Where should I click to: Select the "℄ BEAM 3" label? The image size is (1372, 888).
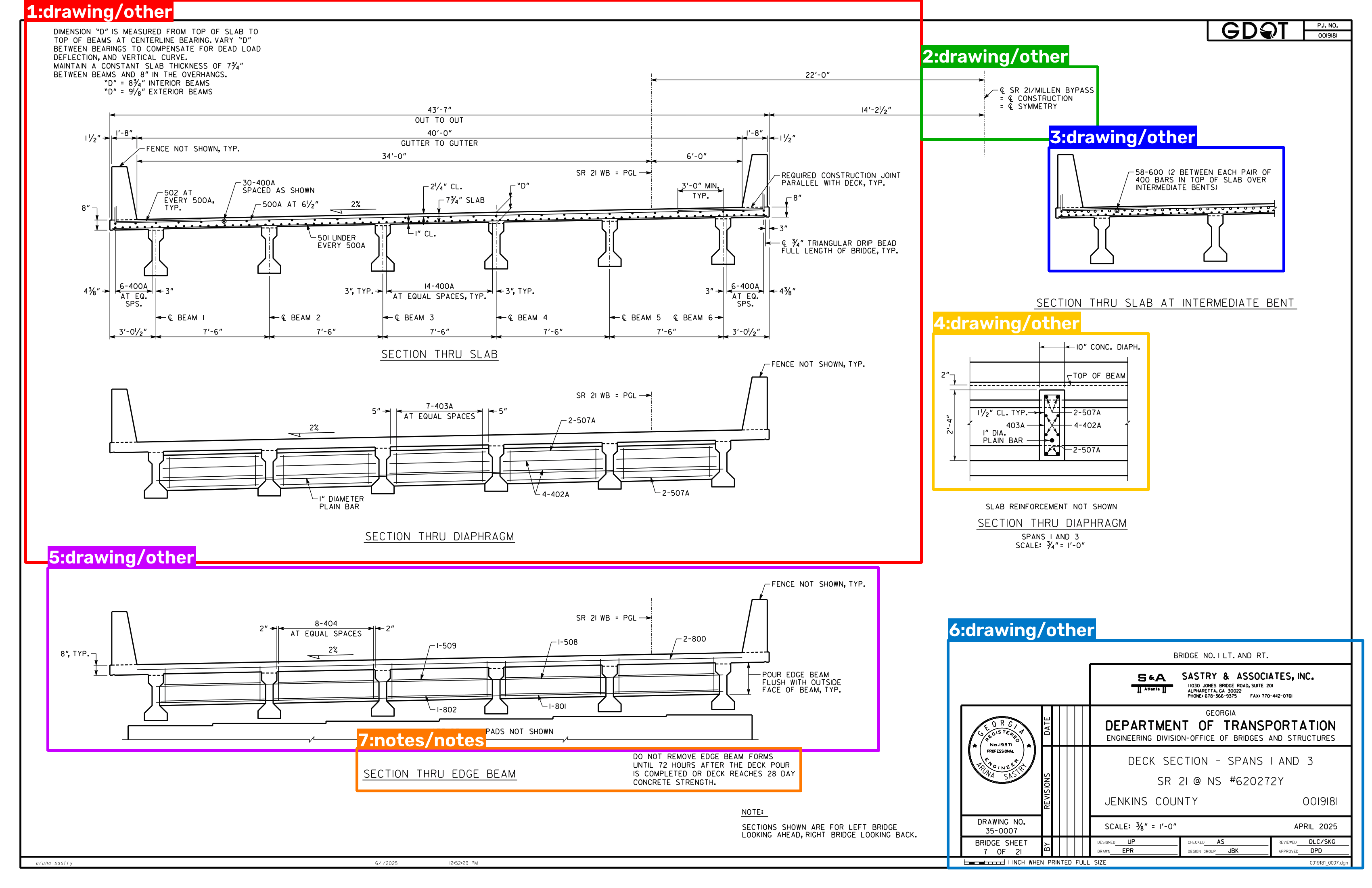coord(414,318)
